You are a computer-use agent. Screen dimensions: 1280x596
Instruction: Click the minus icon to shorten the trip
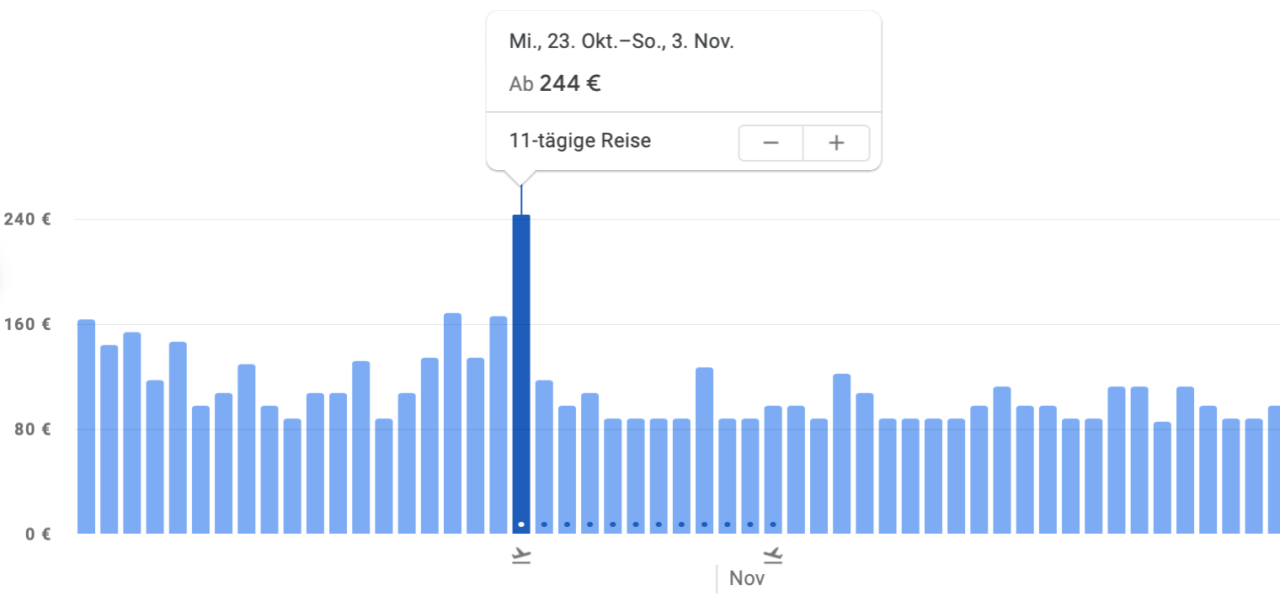(770, 143)
